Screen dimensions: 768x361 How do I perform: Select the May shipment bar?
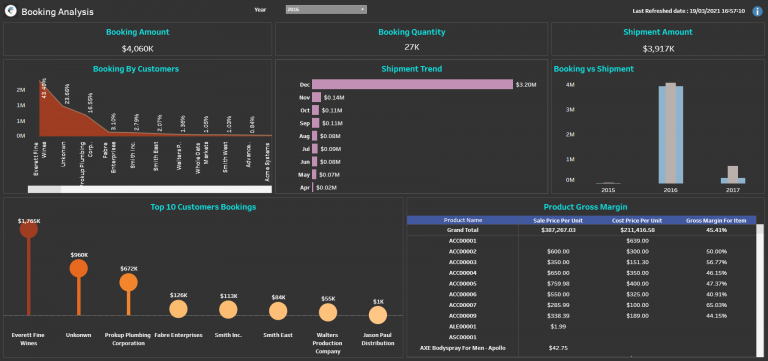[x=314, y=174]
